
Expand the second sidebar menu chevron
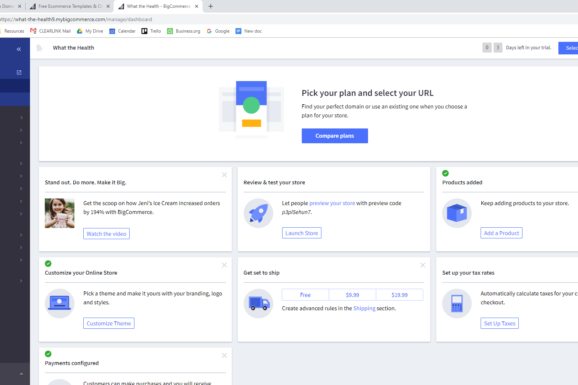click(21, 130)
